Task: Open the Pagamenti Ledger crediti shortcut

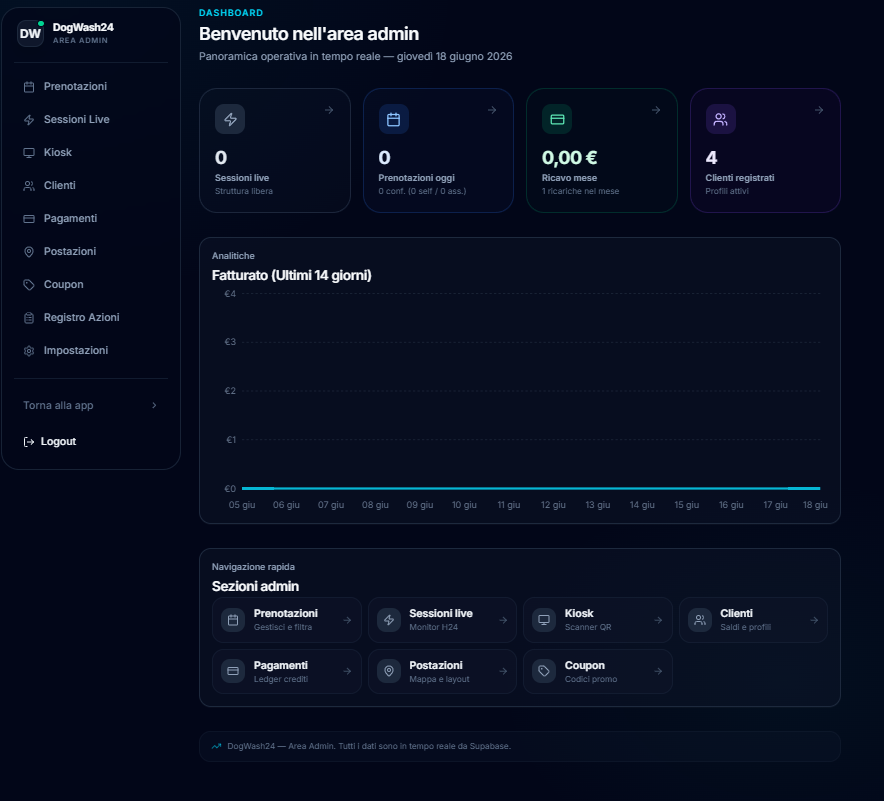Action: [286, 671]
